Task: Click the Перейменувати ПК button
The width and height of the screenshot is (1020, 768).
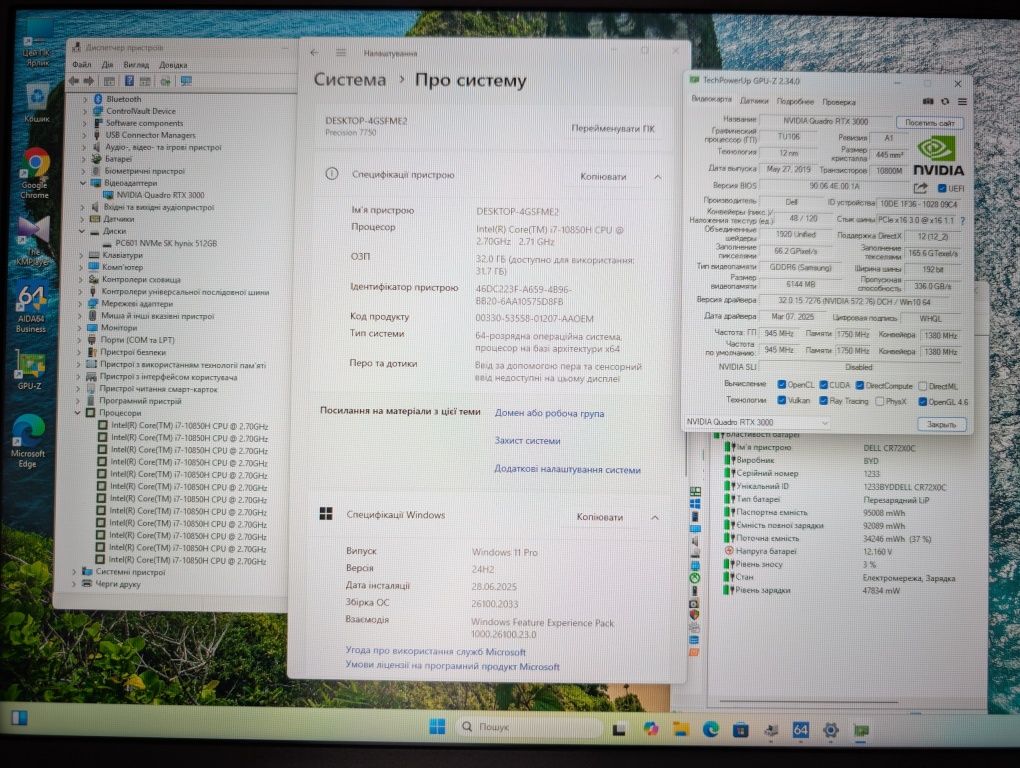Action: (613, 129)
